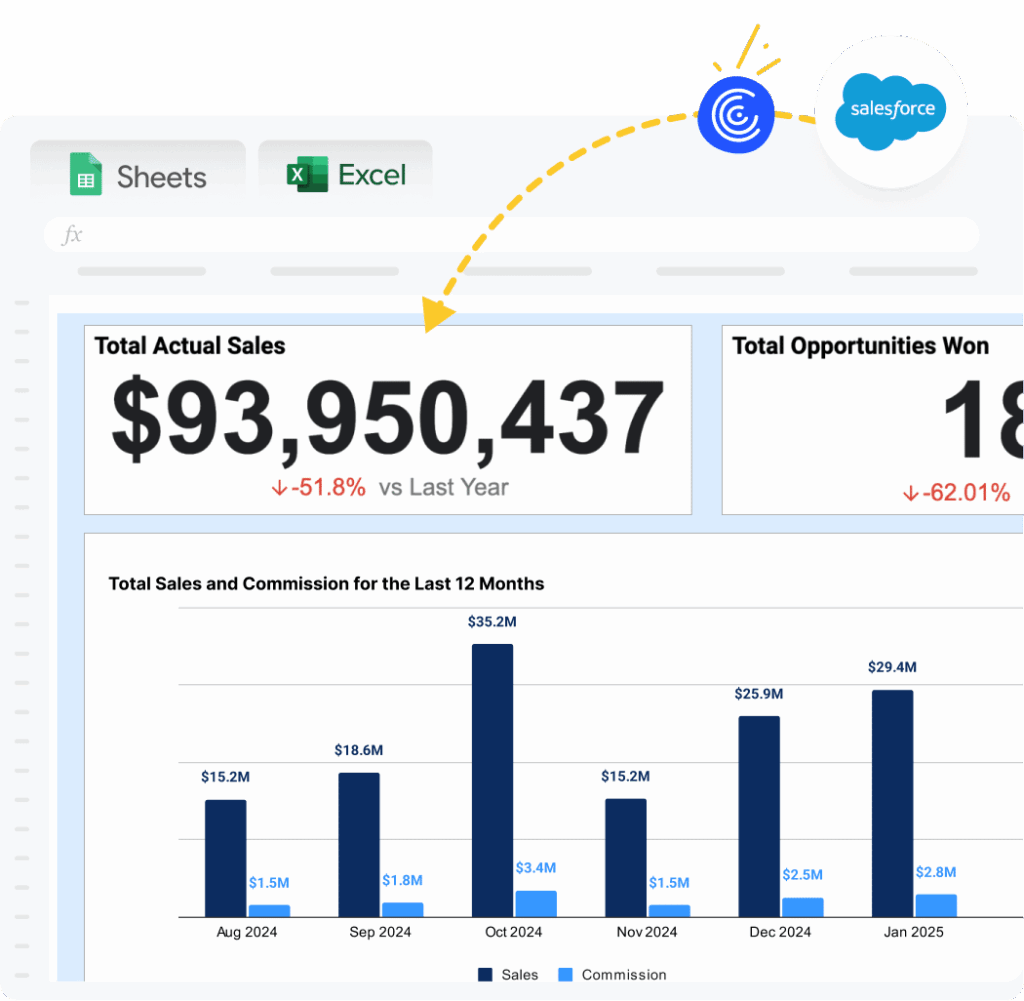The height and width of the screenshot is (1001, 1024).
Task: Click the Aug 2024 axis label
Action: point(247,932)
